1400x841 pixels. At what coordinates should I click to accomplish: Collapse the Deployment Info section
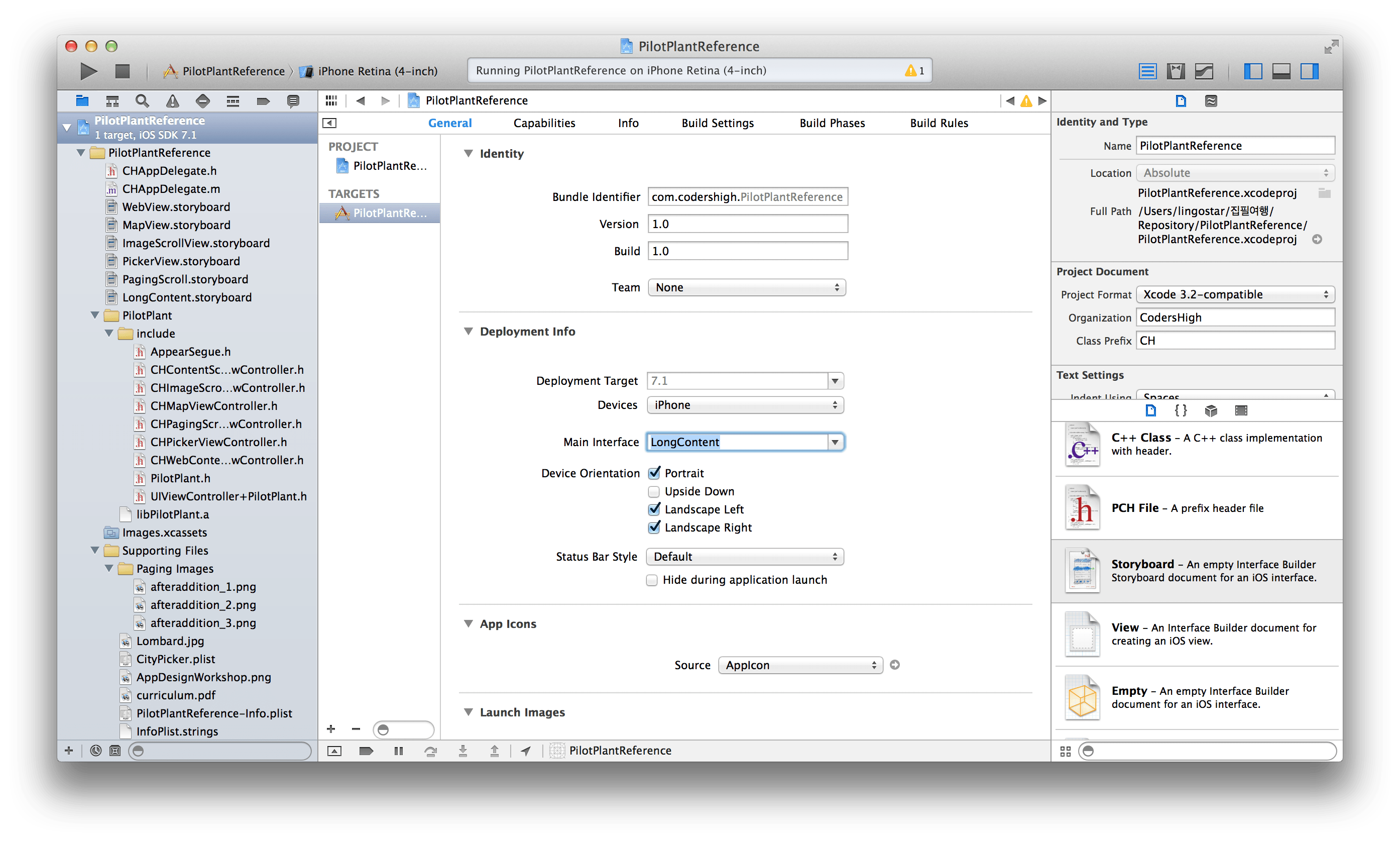[469, 331]
